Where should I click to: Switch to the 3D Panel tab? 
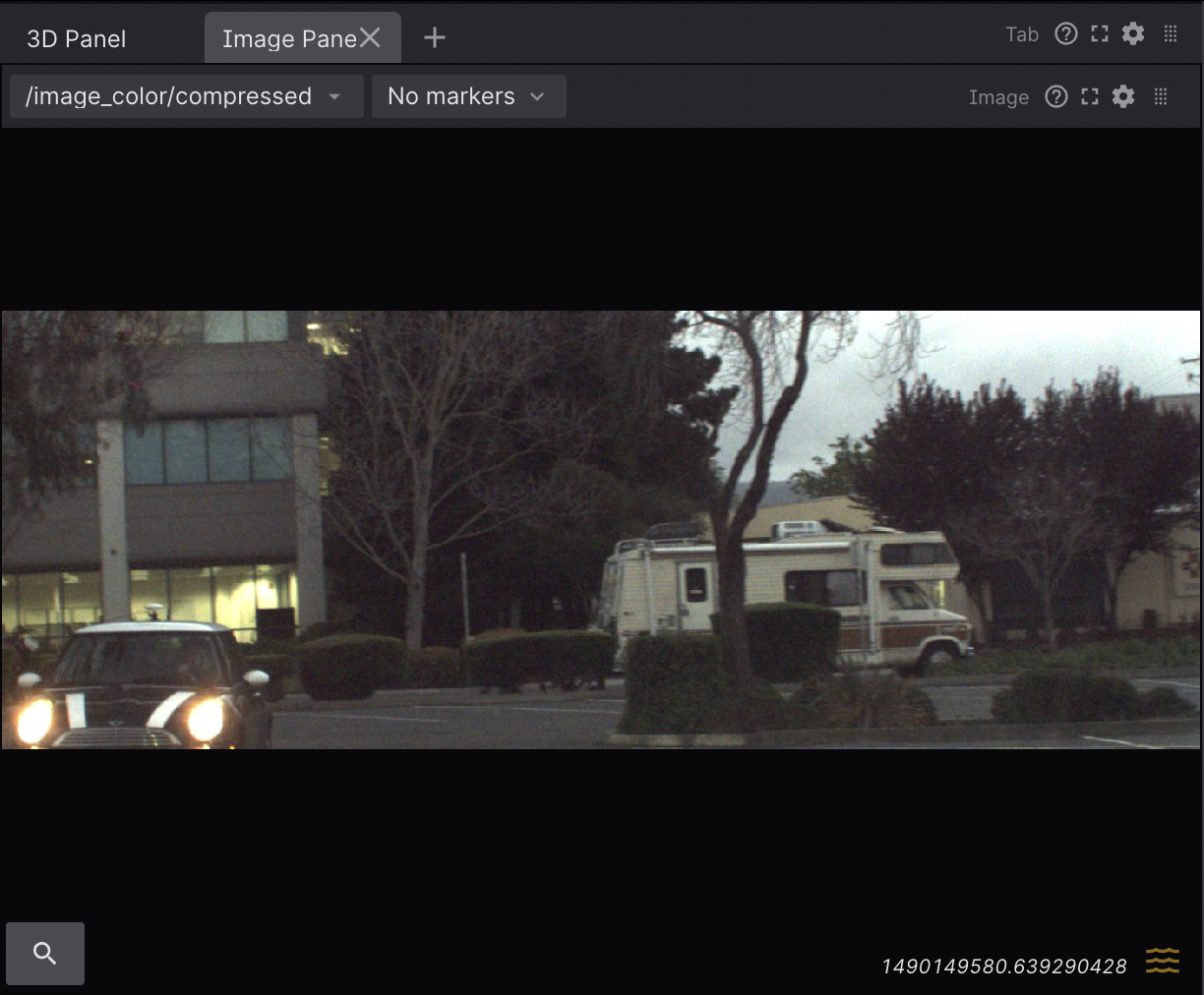point(77,39)
